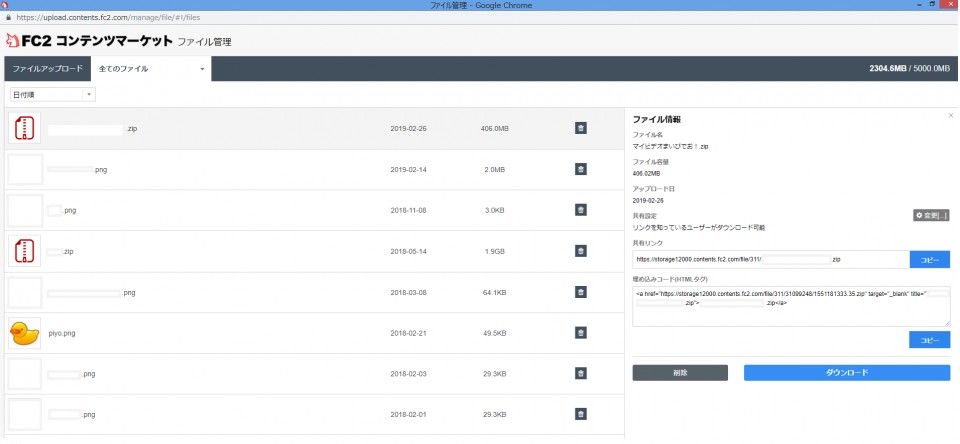Select the piyo.png duck thumbnail
This screenshot has width=960, height=444.
24,333
